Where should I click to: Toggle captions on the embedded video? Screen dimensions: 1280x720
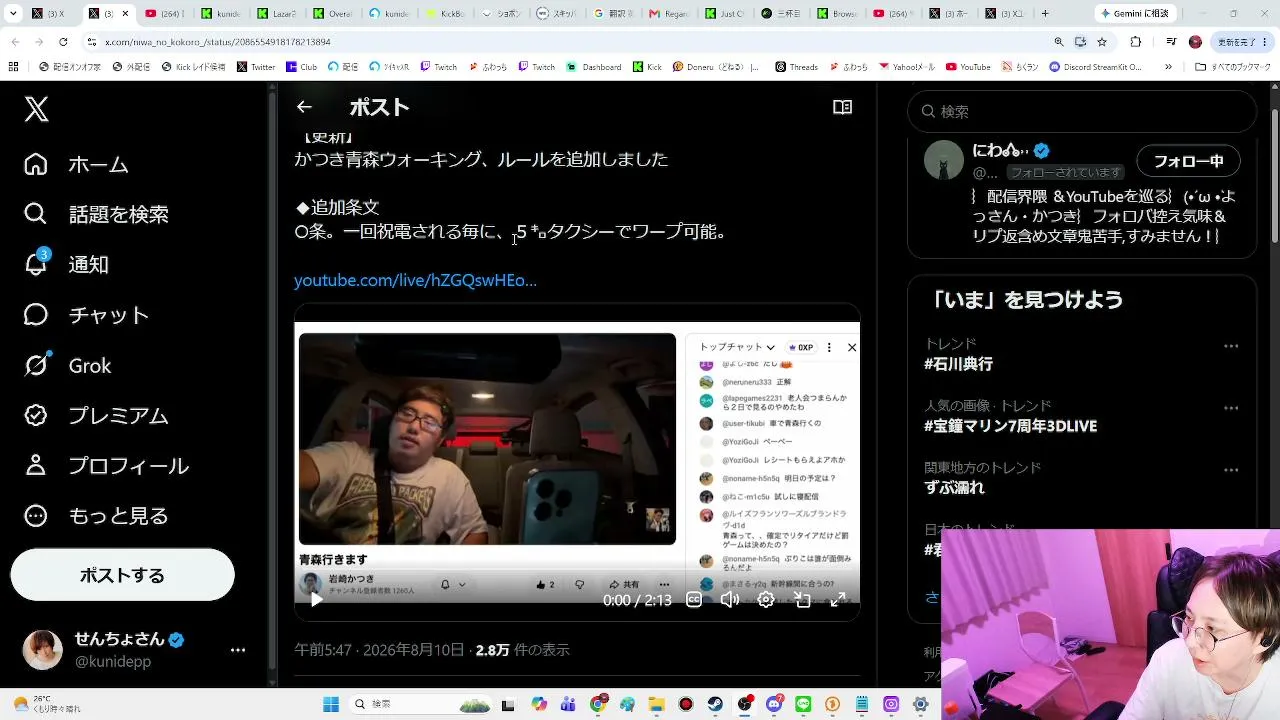click(x=694, y=599)
